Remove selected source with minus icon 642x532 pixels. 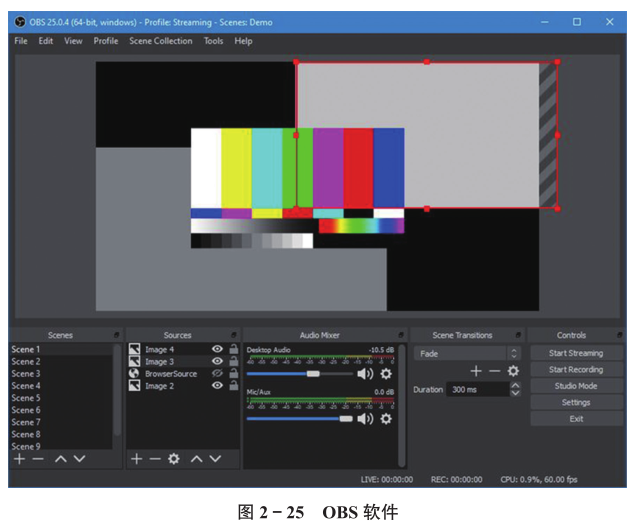(155, 458)
